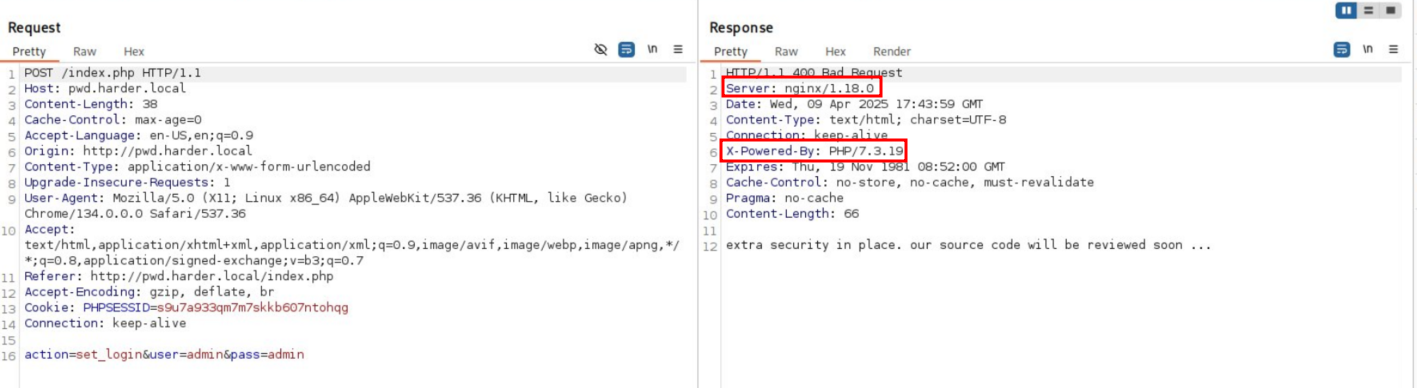Switch to combined tabbed layout icon
This screenshot has width=1417, height=388.
[1390, 10]
